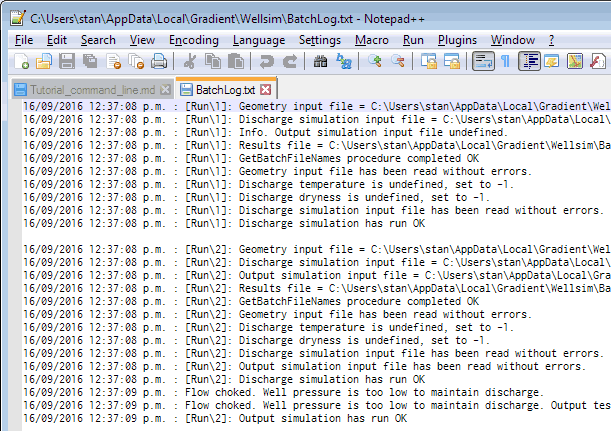The width and height of the screenshot is (611, 431).
Task: Save the file with the floppy icon
Action: (x=67, y=61)
